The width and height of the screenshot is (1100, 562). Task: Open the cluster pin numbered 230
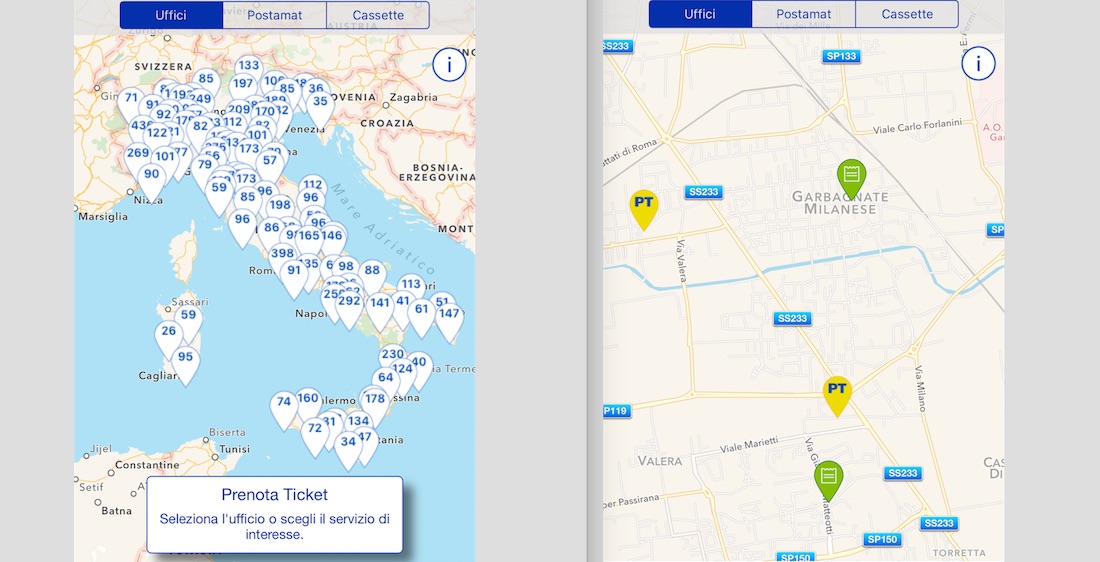pos(392,356)
